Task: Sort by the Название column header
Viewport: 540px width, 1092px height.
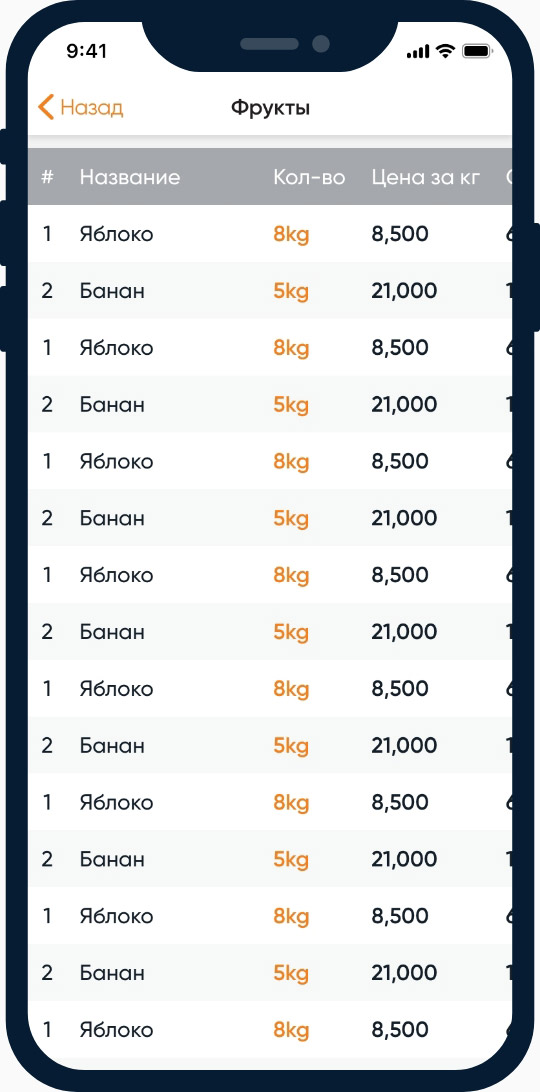Action: click(x=130, y=177)
